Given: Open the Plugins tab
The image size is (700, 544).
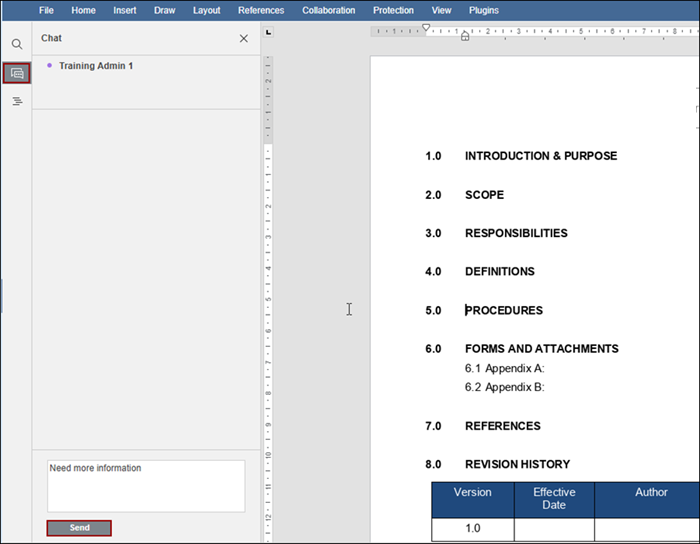Looking at the screenshot, I should [x=484, y=10].
